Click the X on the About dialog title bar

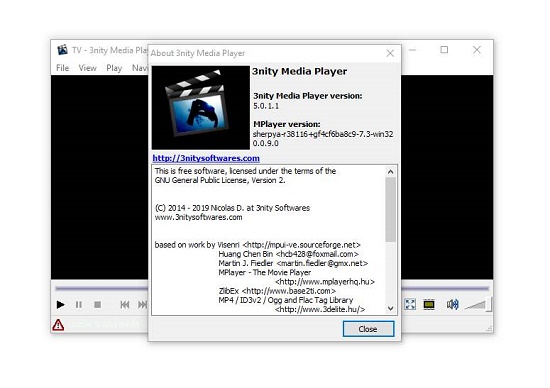click(x=390, y=53)
